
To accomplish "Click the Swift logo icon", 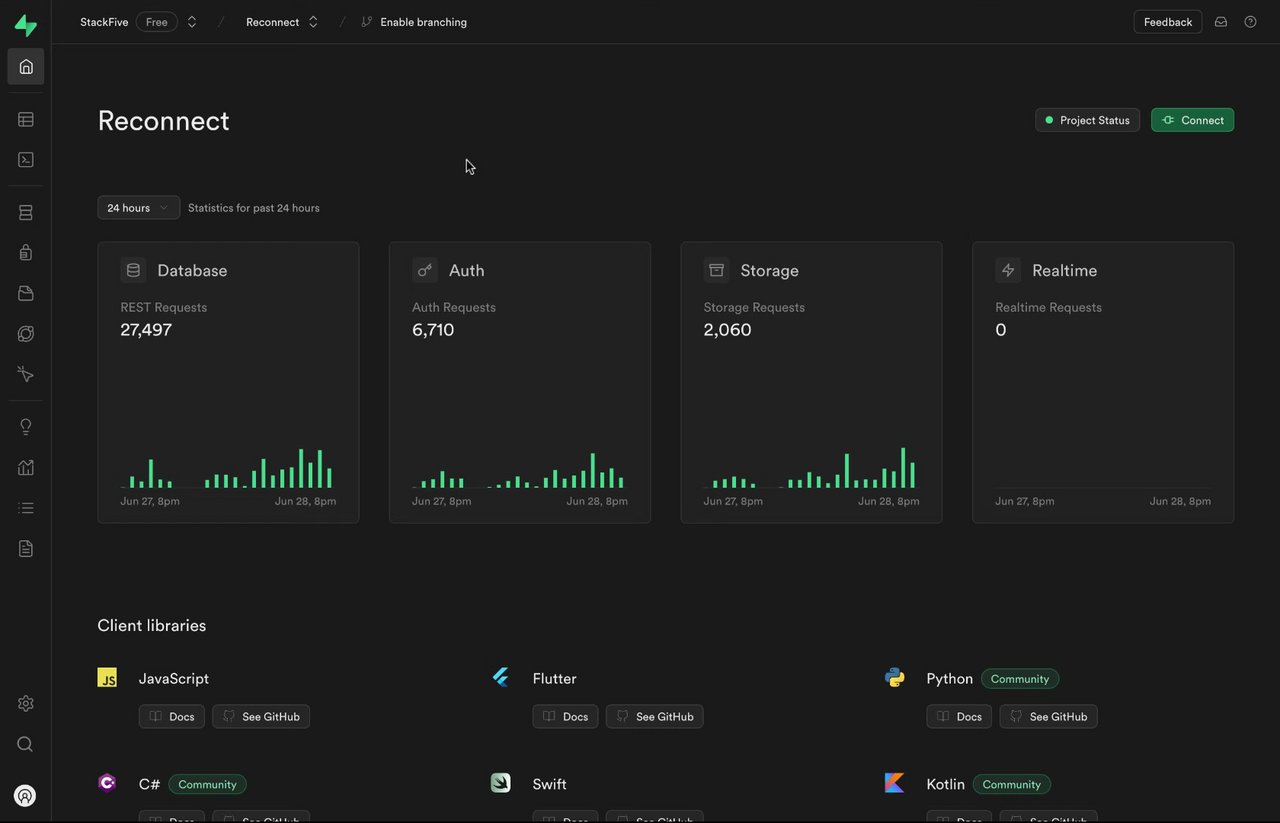I will (x=501, y=783).
